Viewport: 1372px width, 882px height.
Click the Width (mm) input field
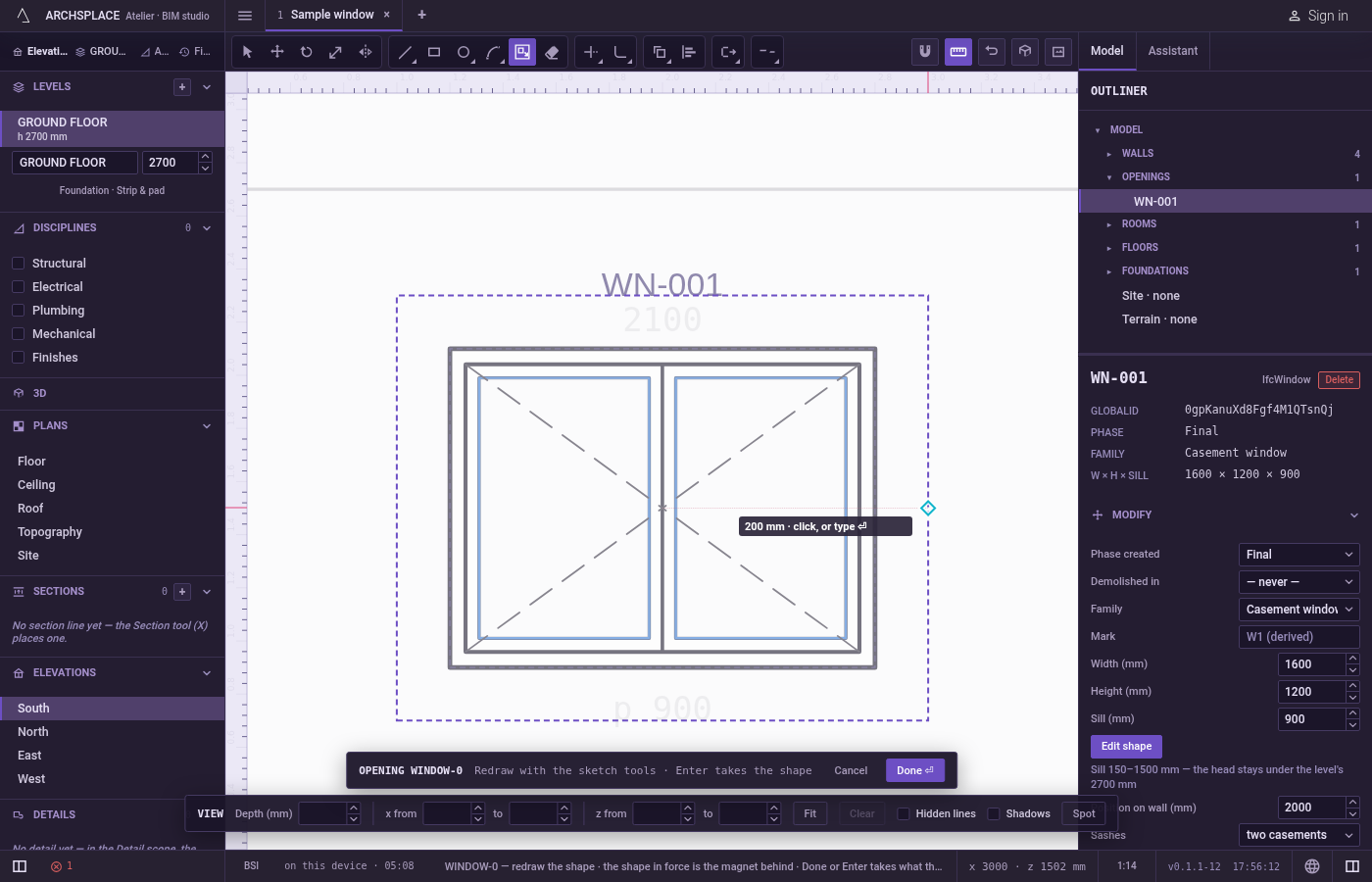1311,664
